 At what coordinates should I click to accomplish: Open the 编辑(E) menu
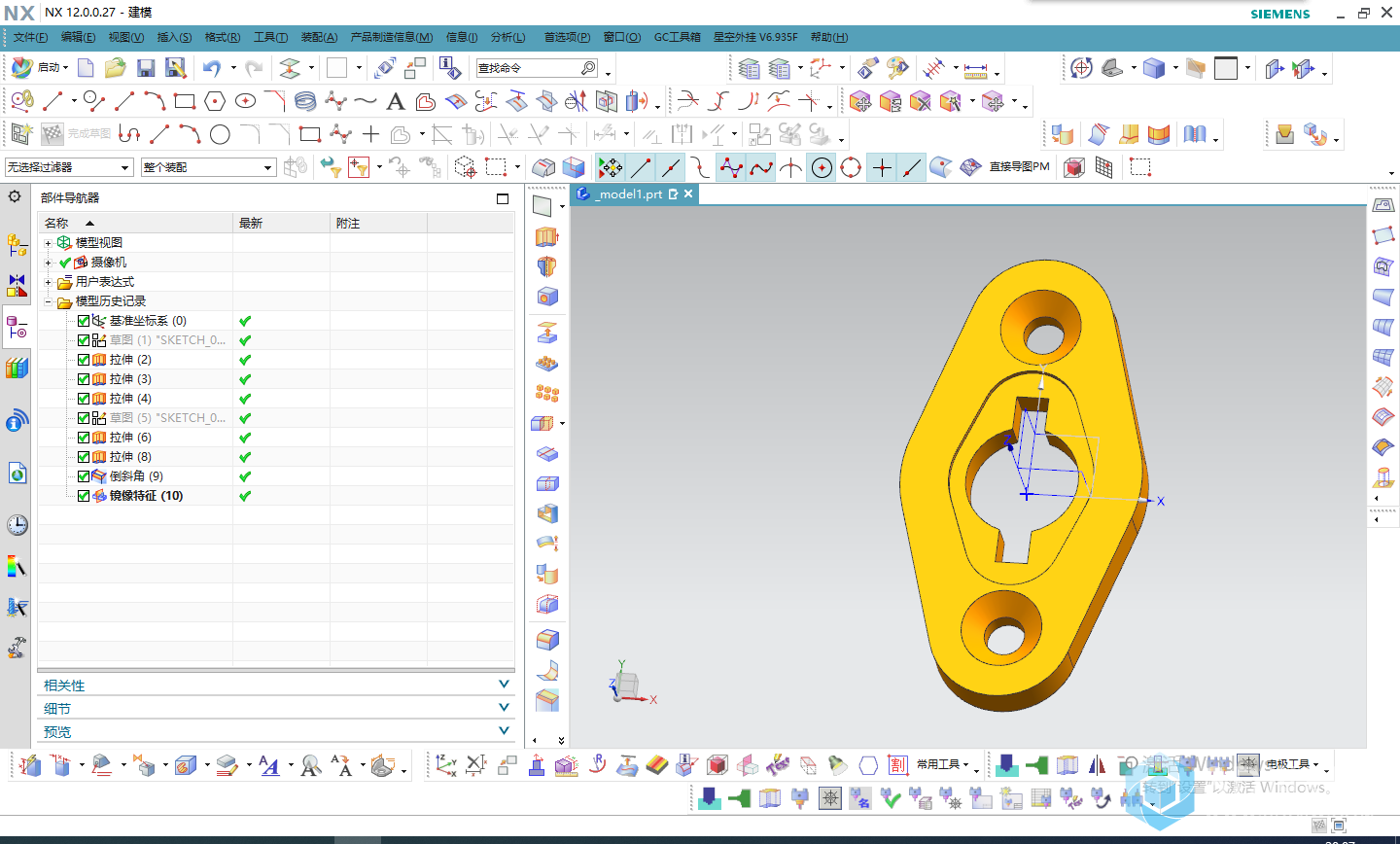pyautogui.click(x=78, y=37)
